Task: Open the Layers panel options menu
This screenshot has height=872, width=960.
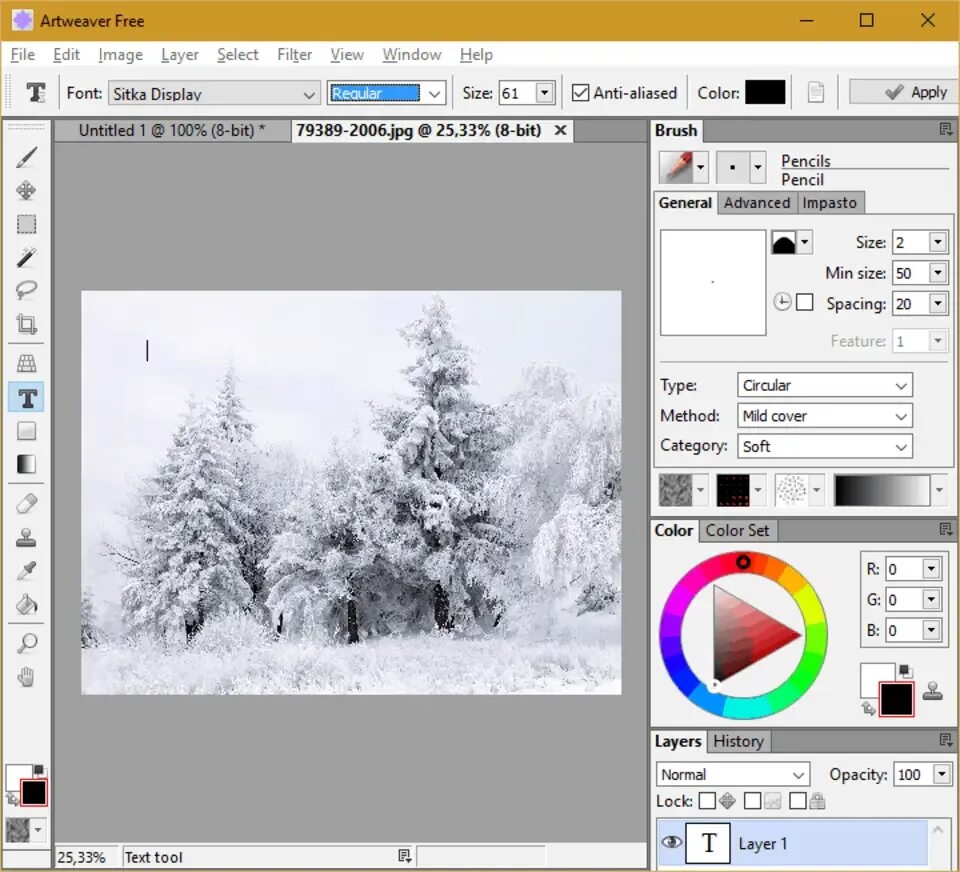Action: click(945, 740)
